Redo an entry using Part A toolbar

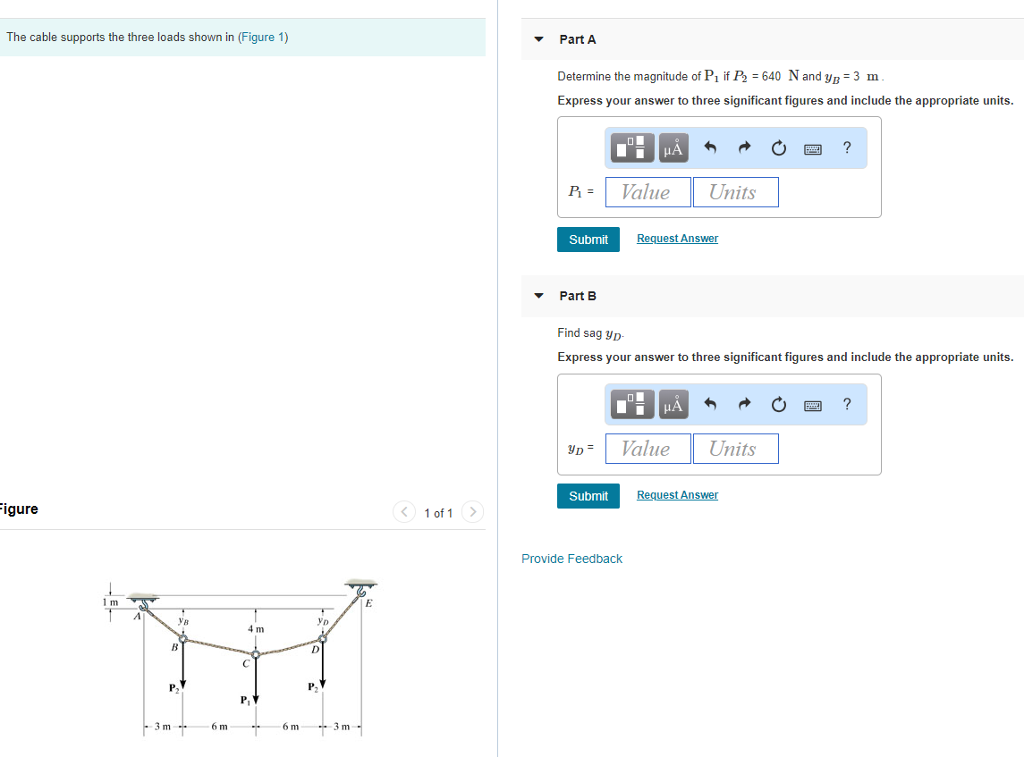744,147
